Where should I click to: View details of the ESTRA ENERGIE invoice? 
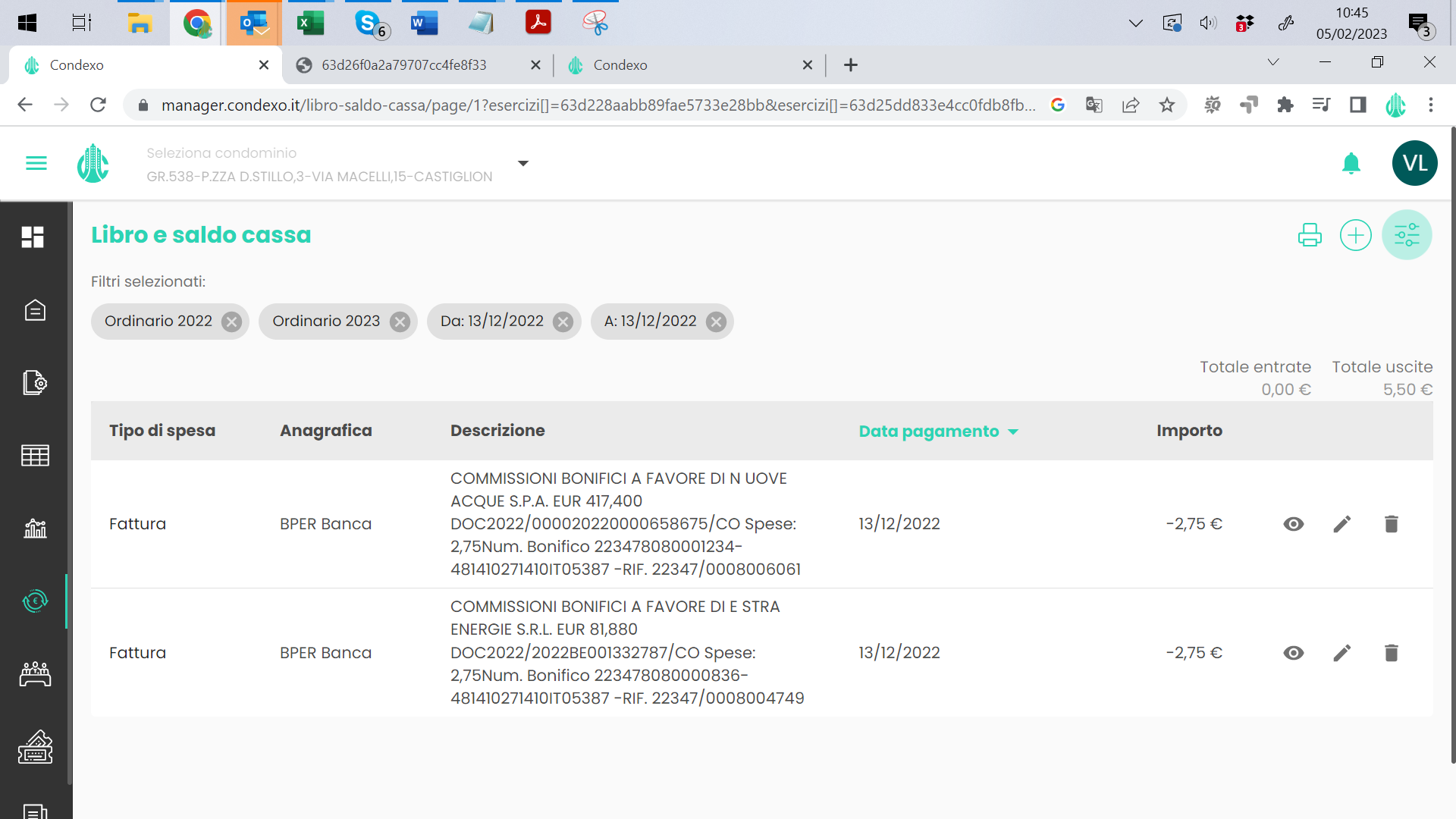click(x=1294, y=653)
